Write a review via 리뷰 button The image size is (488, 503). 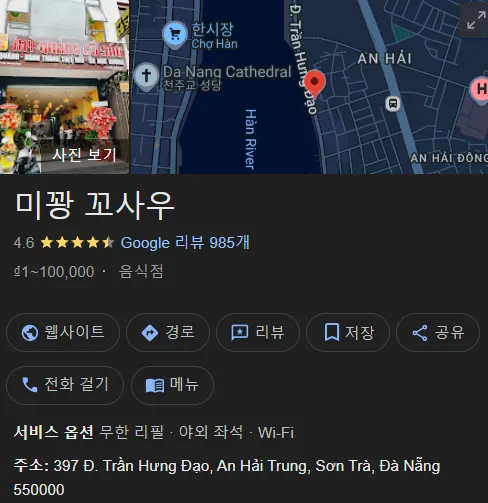click(258, 332)
